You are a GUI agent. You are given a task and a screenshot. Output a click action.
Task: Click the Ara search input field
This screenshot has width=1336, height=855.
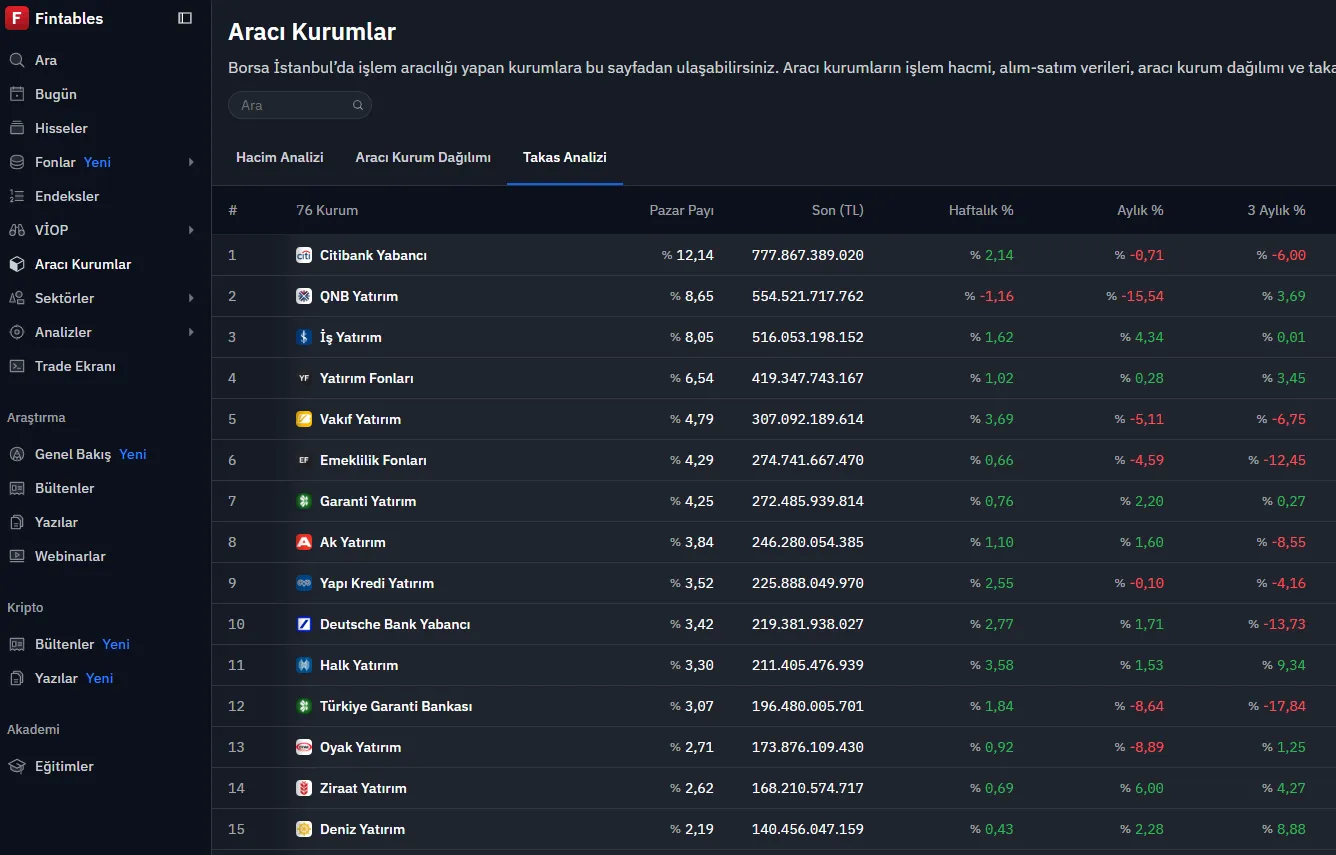pyautogui.click(x=300, y=105)
